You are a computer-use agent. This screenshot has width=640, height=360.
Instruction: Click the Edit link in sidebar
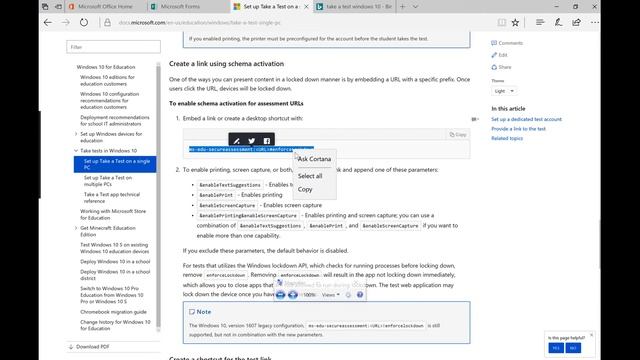(x=499, y=55)
